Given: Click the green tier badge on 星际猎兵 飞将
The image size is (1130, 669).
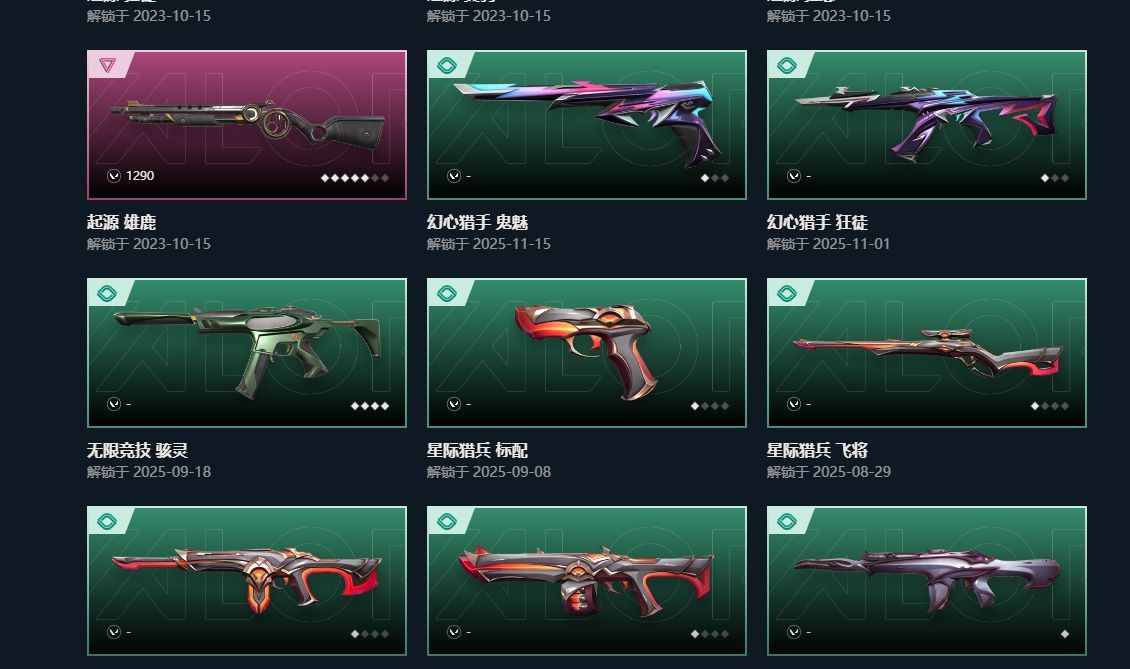Looking at the screenshot, I should (x=787, y=293).
